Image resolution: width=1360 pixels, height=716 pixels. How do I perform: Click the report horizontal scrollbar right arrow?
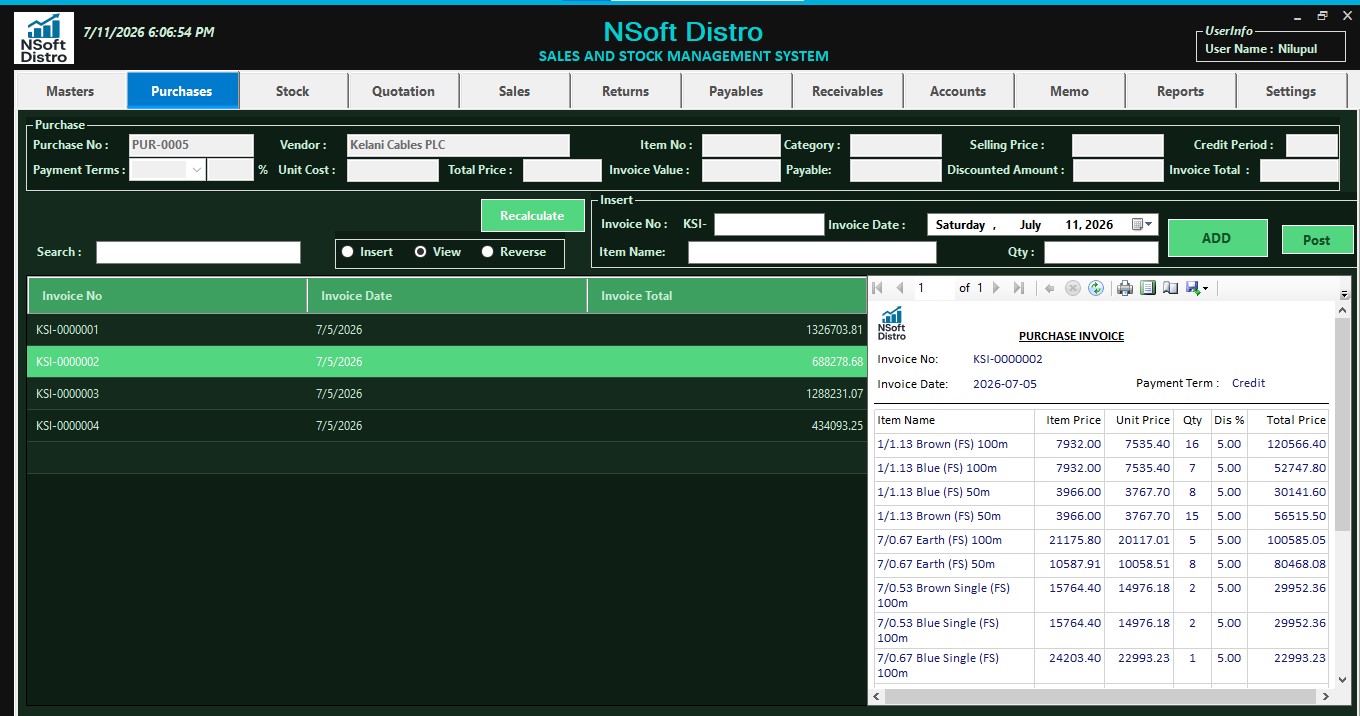pos(1327,696)
